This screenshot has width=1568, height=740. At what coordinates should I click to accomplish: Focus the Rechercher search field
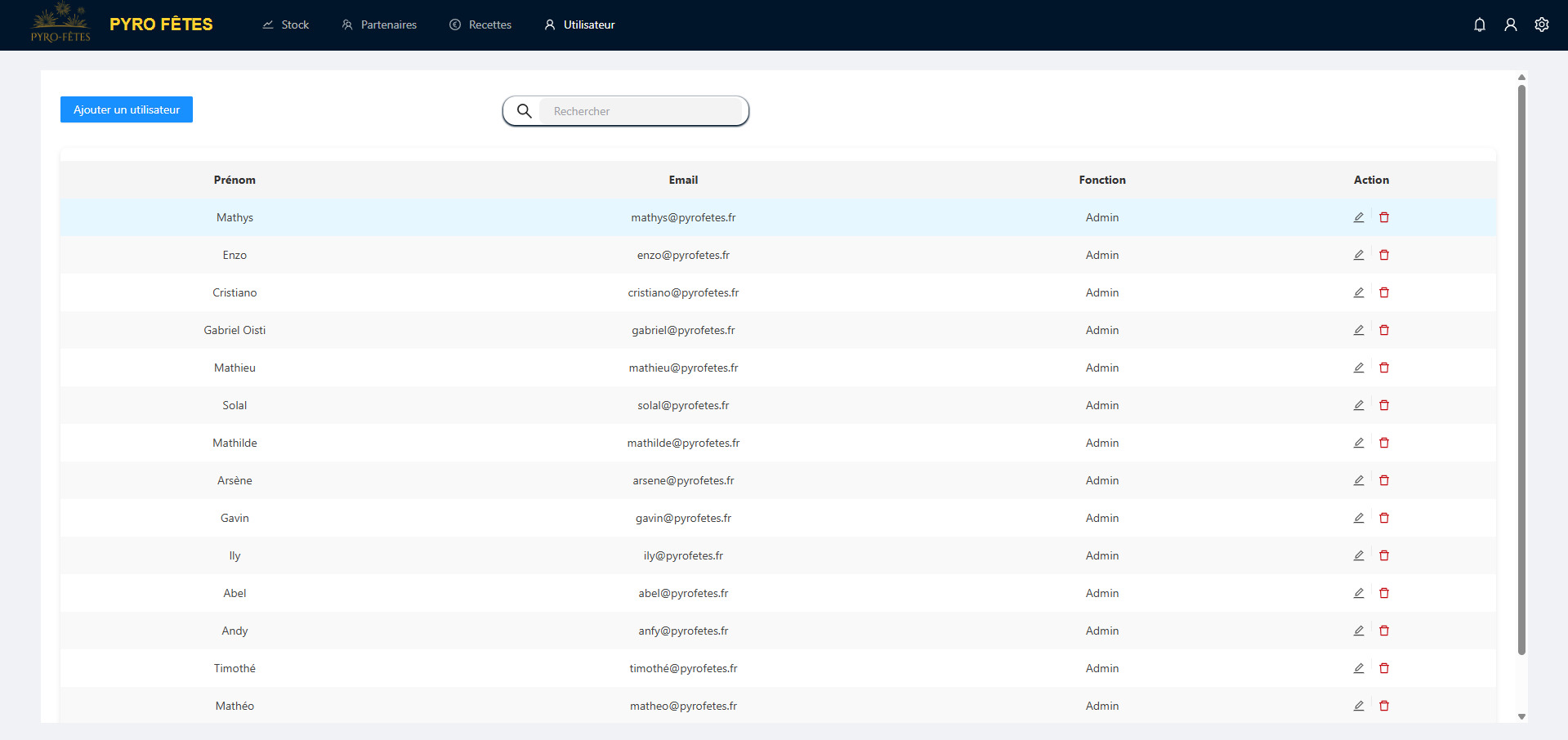coord(641,111)
